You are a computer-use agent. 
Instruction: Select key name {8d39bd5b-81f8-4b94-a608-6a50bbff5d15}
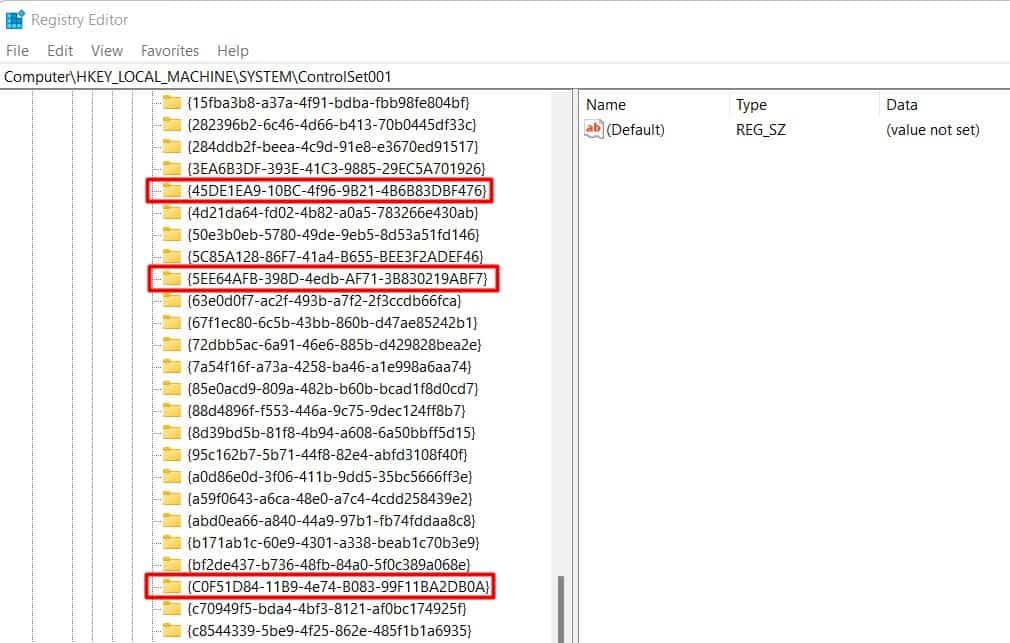[331, 432]
